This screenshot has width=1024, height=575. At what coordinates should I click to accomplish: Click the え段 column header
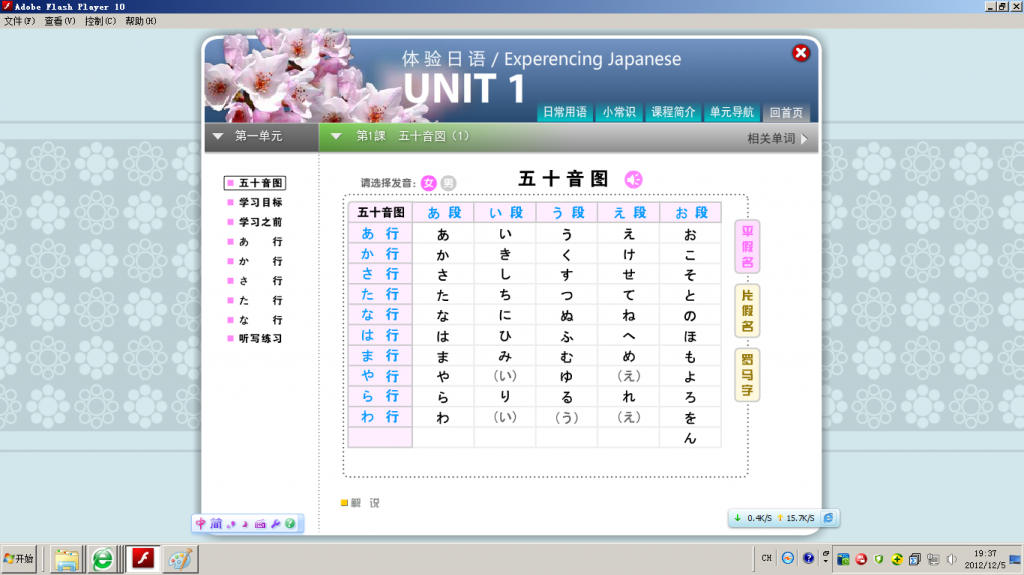629,212
